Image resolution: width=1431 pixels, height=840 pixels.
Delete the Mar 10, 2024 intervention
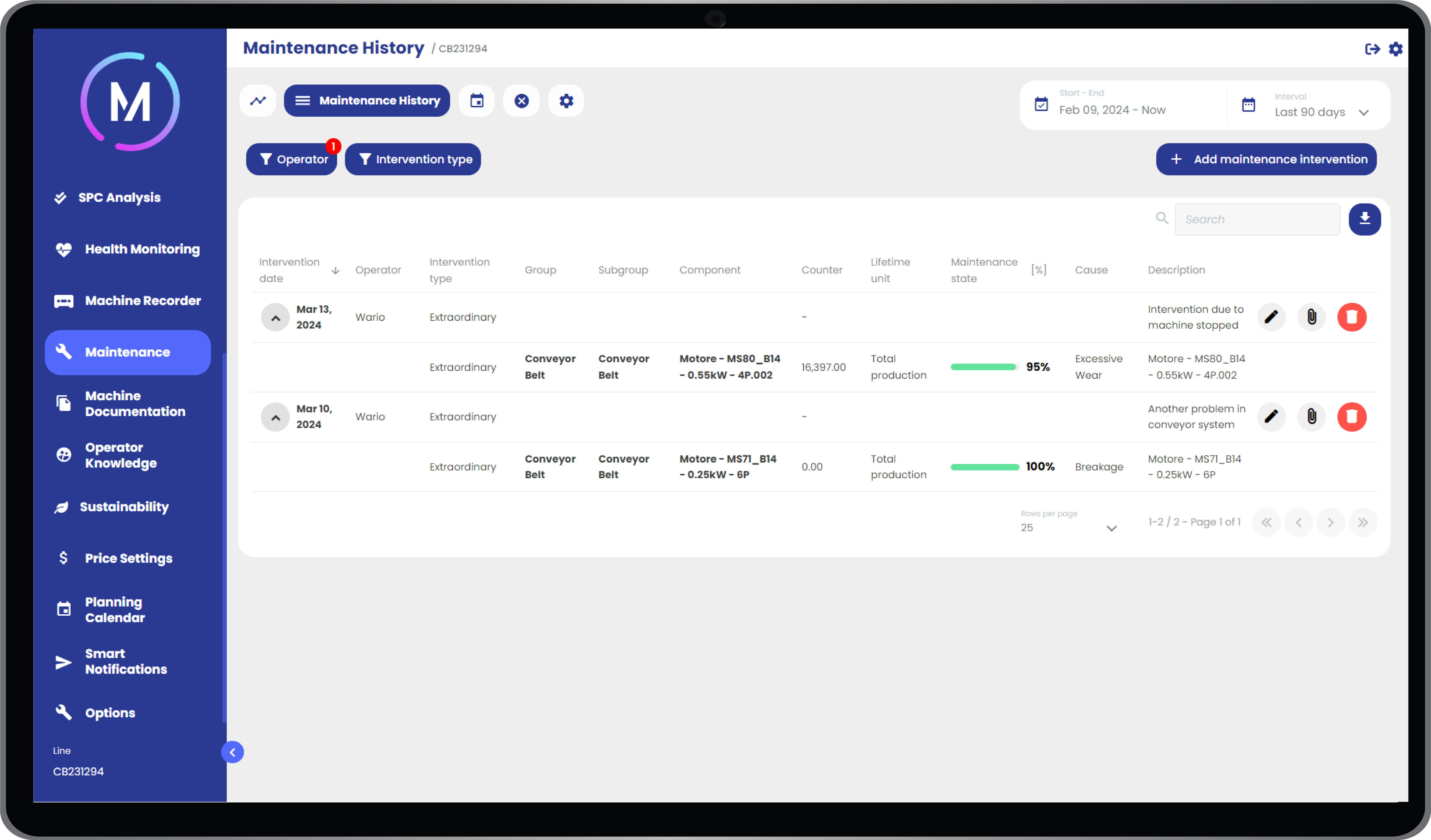tap(1352, 417)
